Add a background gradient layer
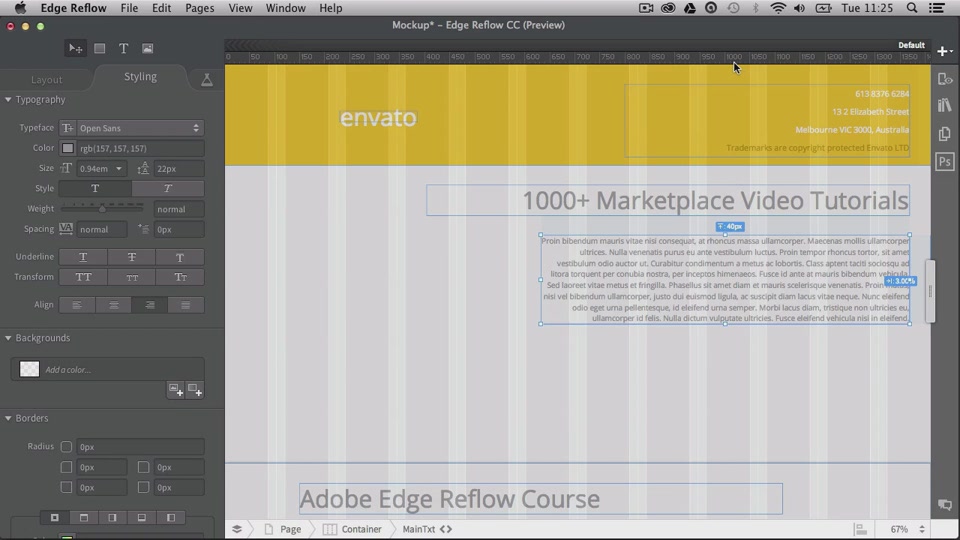Screen dimensions: 960x540 (x=195, y=390)
